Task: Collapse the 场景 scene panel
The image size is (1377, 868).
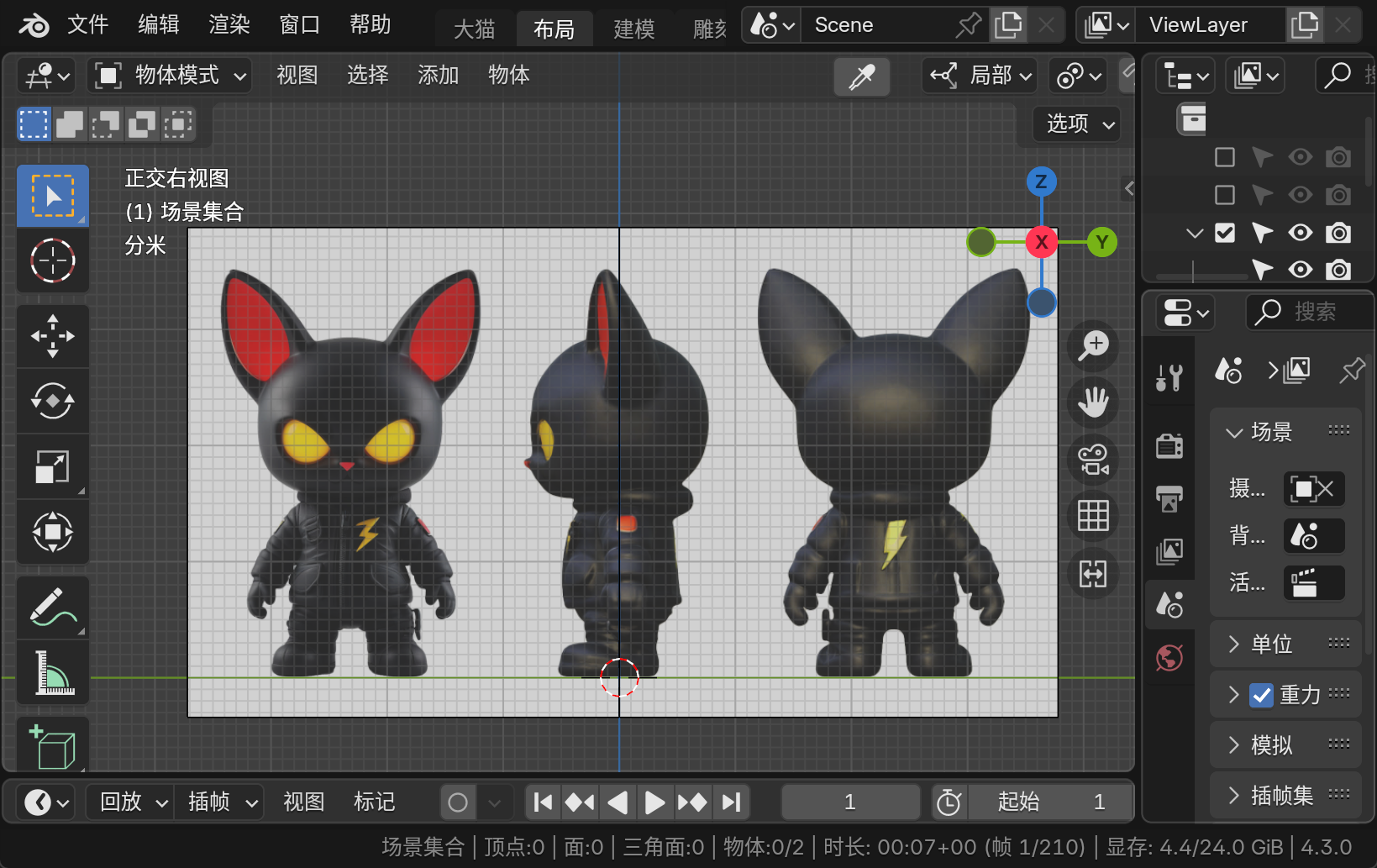Action: [x=1285, y=432]
